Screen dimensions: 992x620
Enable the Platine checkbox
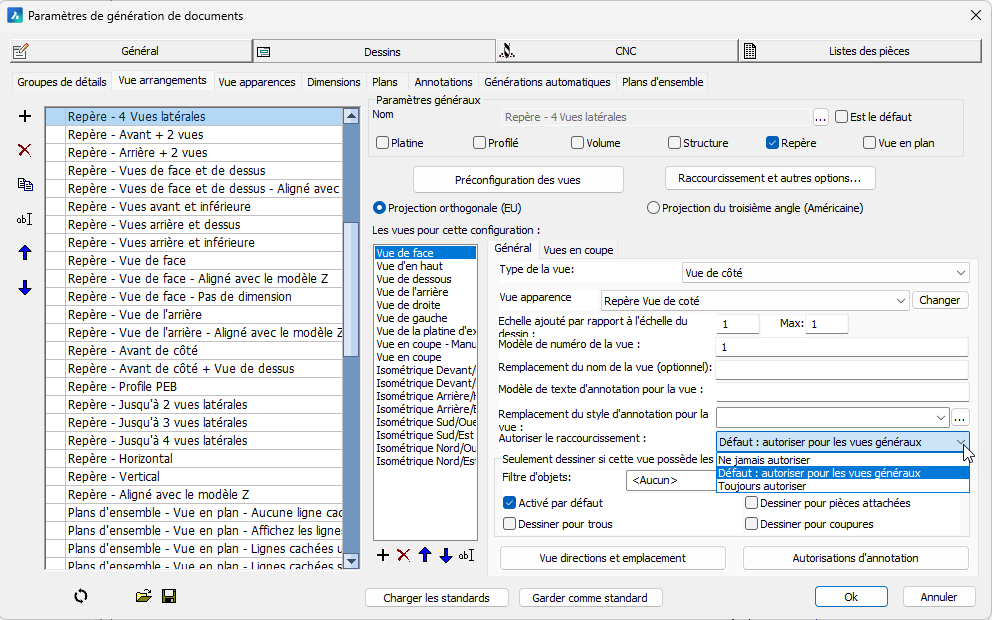pos(383,143)
